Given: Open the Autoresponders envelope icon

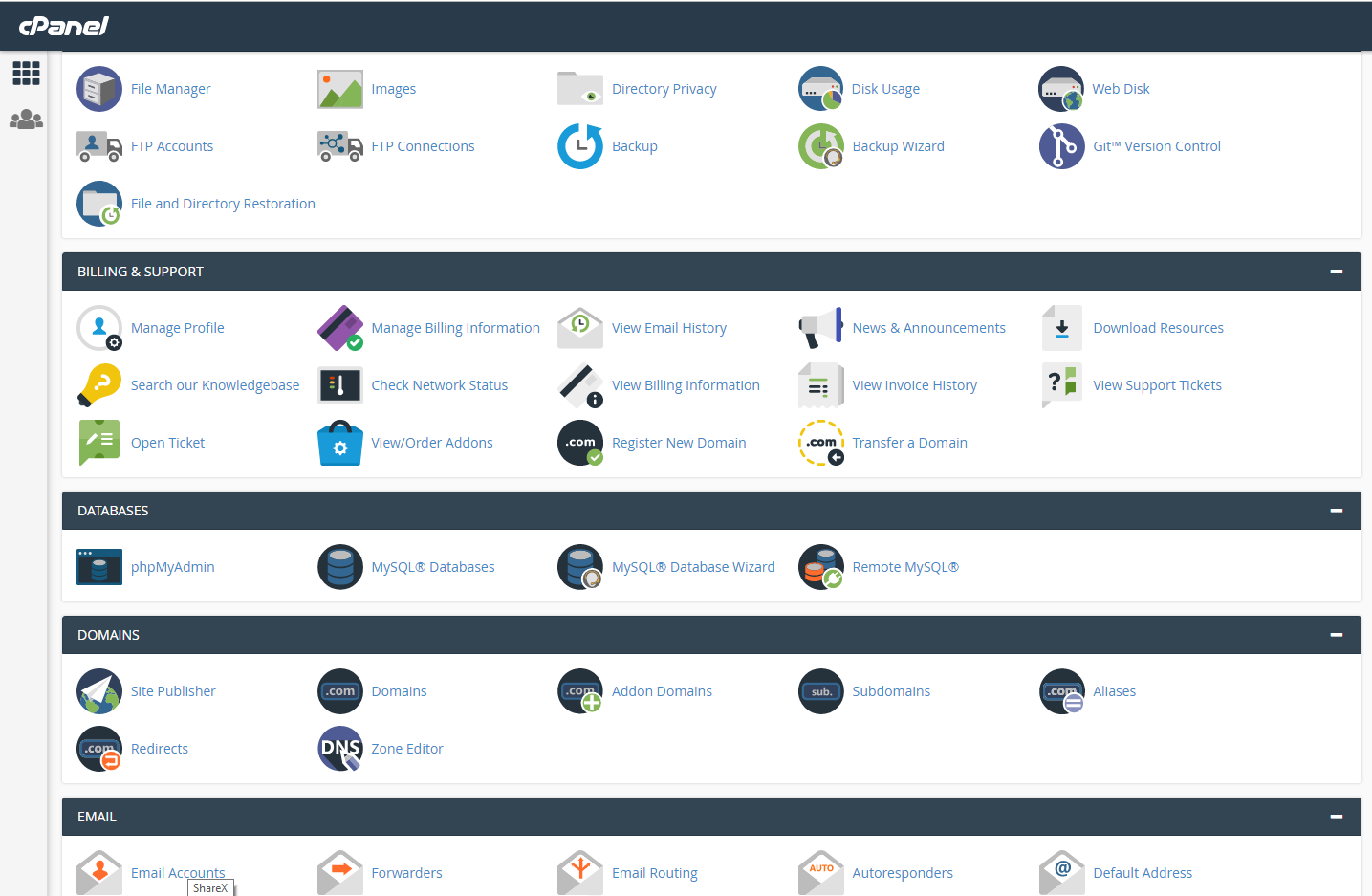Looking at the screenshot, I should (x=821, y=872).
